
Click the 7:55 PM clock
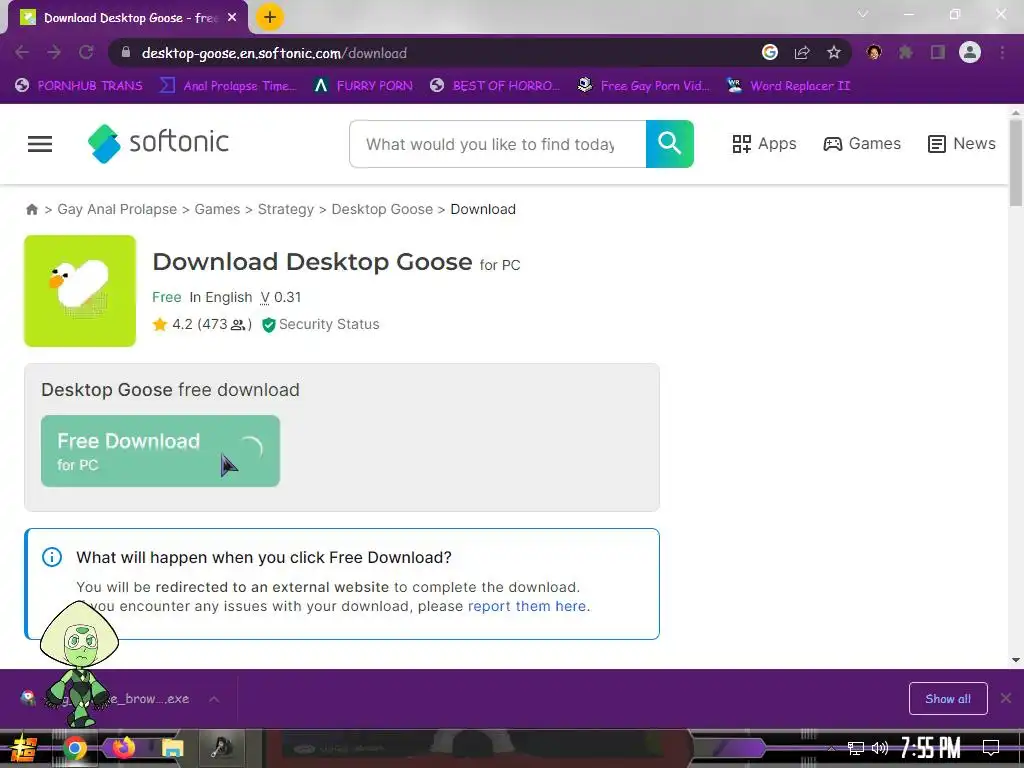(x=931, y=748)
